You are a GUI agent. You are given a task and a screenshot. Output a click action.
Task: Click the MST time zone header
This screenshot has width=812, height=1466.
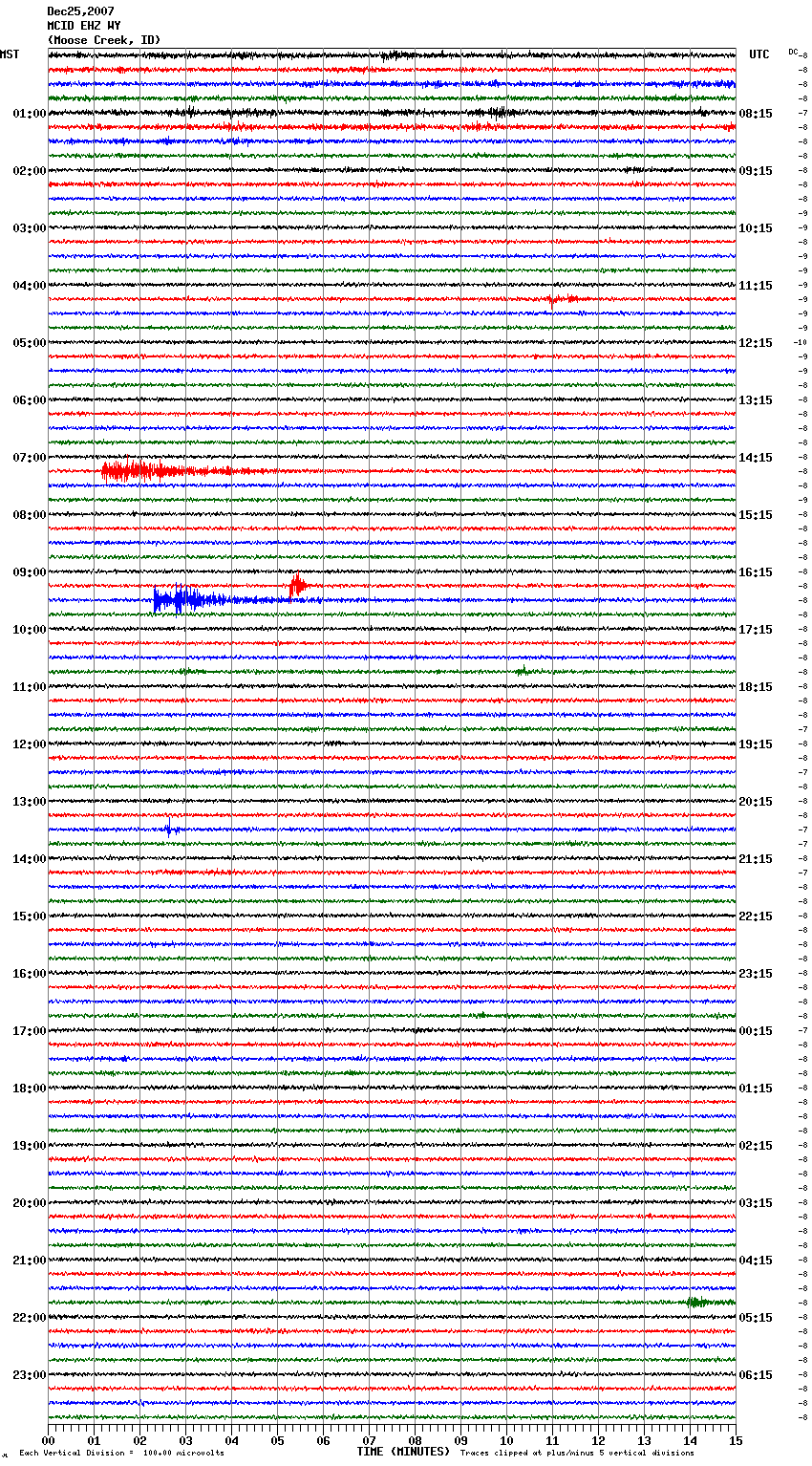(10, 54)
